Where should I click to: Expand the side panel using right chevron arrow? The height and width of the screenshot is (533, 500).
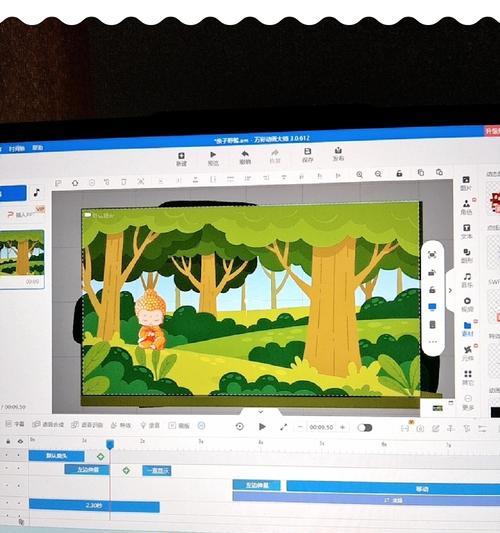(450, 291)
